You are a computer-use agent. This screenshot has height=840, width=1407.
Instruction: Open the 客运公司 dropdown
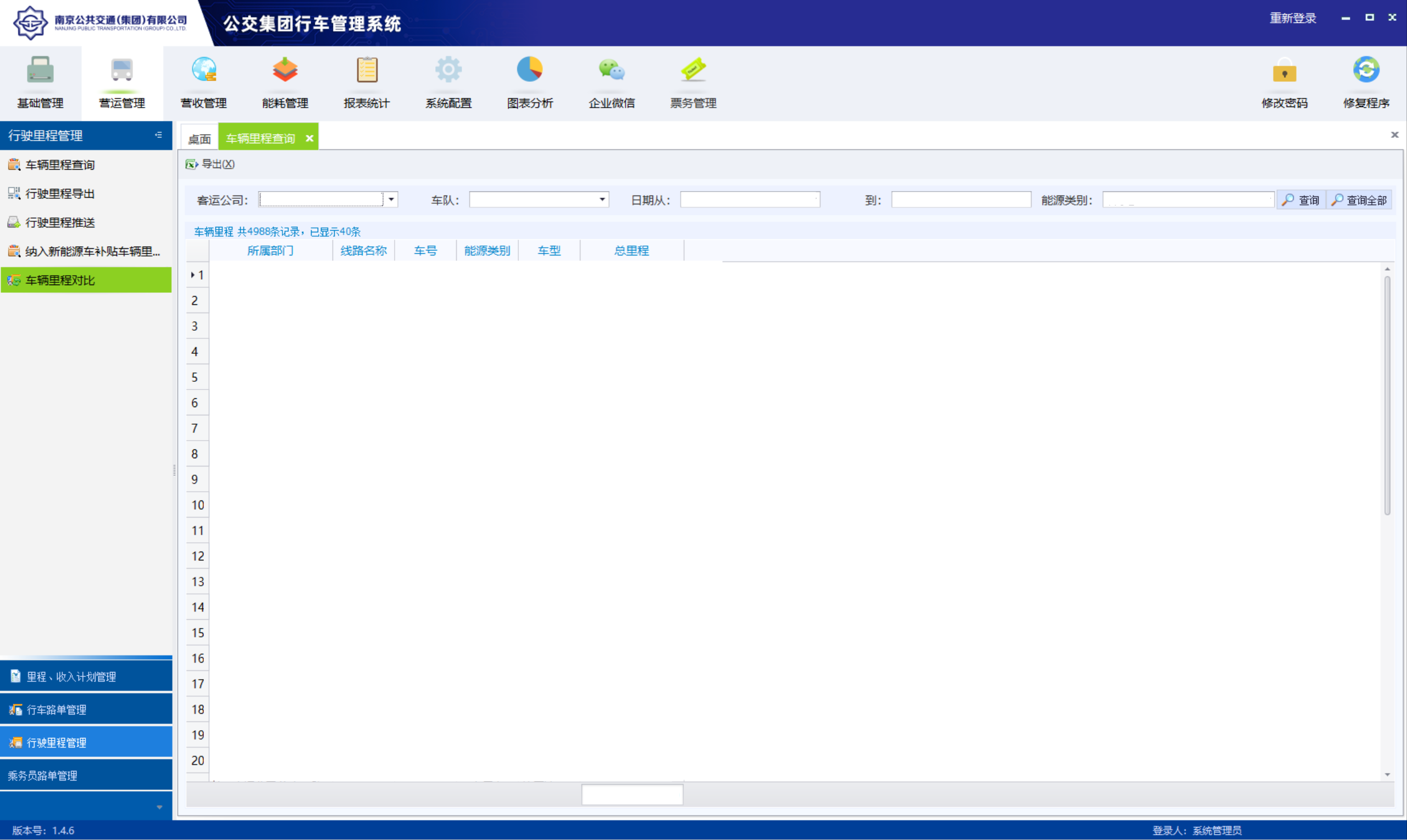[391, 199]
